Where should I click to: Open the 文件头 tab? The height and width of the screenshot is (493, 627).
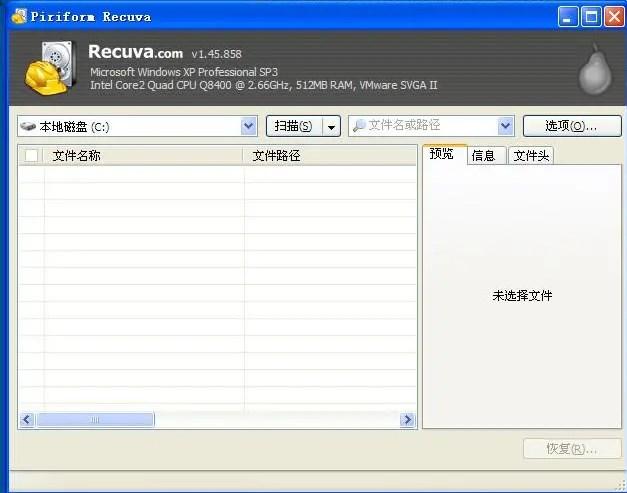[531, 156]
